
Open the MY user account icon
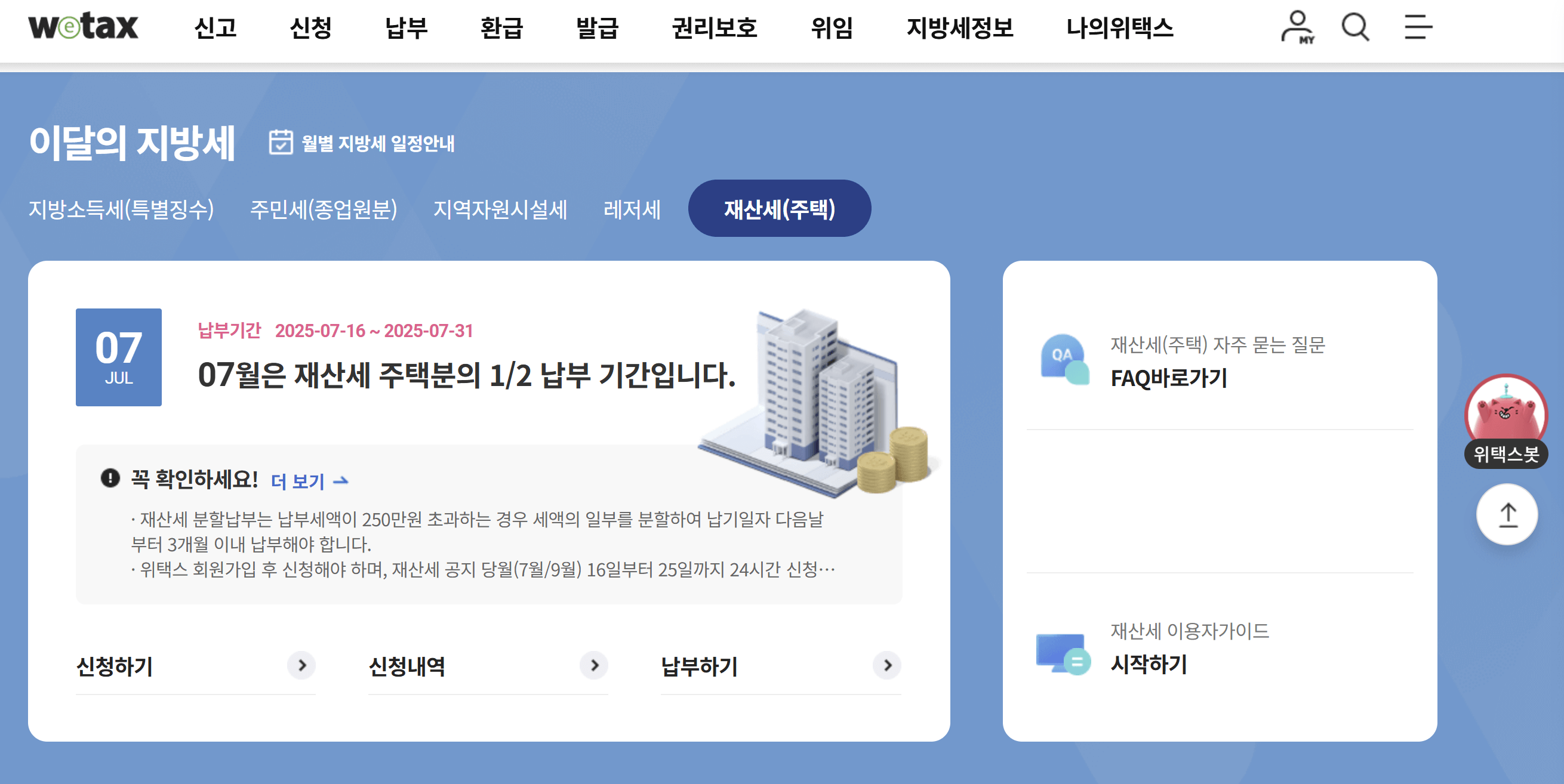click(x=1297, y=27)
